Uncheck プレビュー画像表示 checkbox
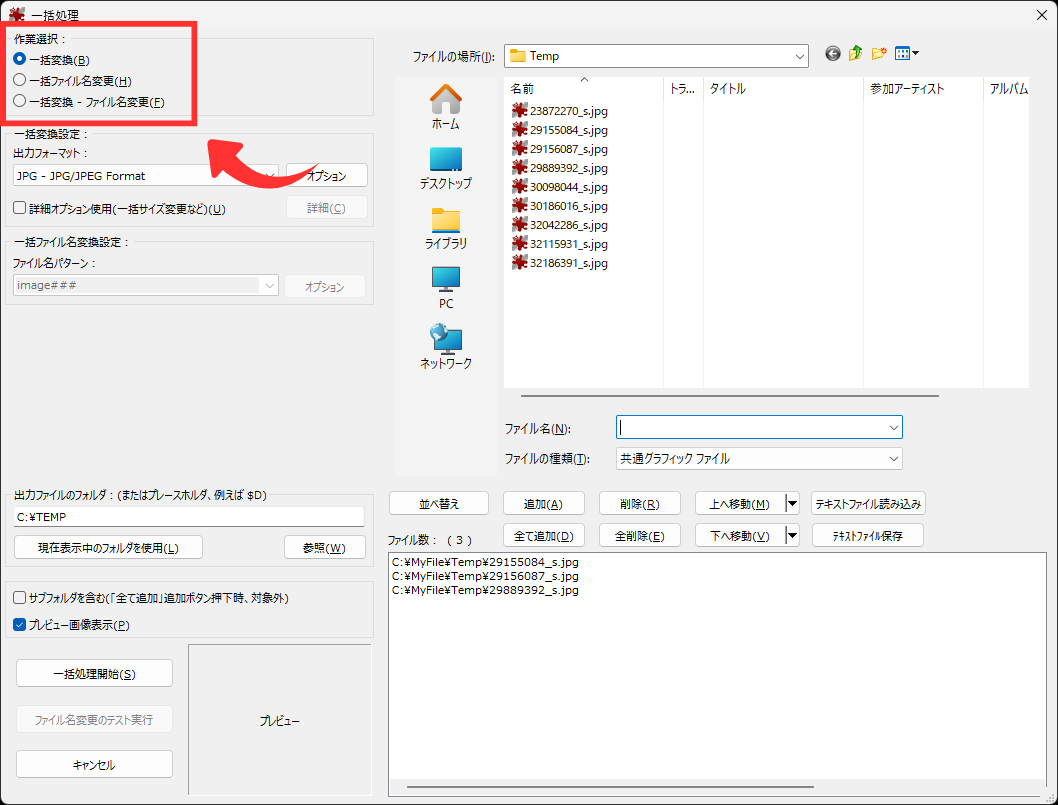1058x805 pixels. pos(20,625)
